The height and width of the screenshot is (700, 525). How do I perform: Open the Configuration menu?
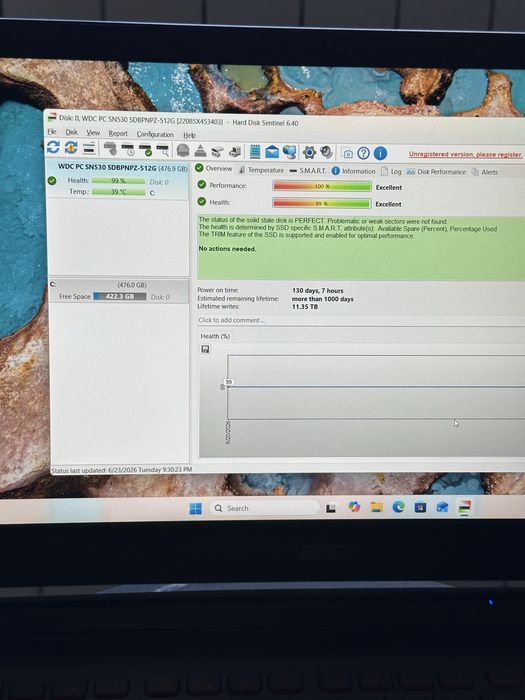click(x=155, y=134)
